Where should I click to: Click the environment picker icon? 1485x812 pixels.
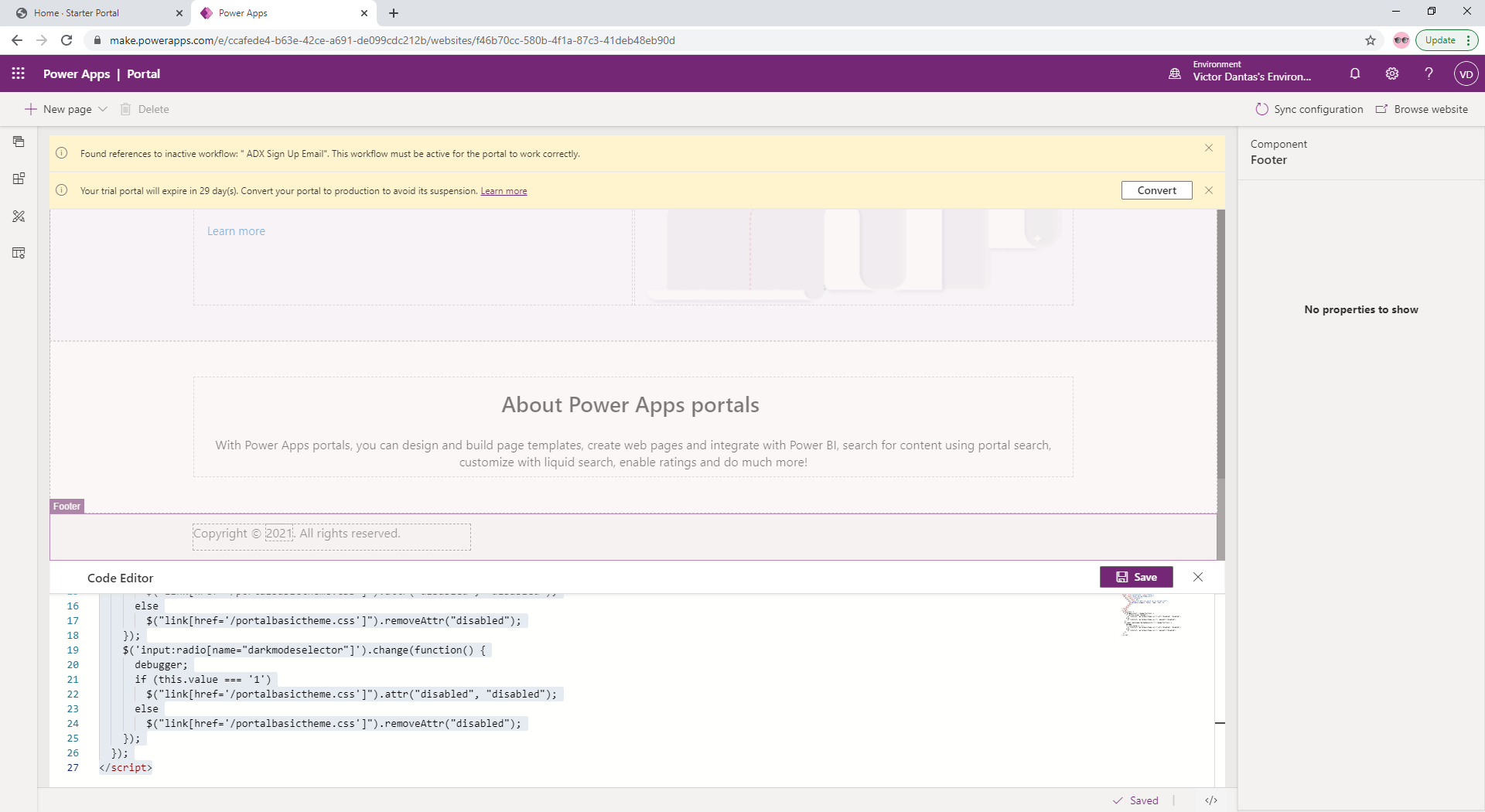coord(1175,74)
